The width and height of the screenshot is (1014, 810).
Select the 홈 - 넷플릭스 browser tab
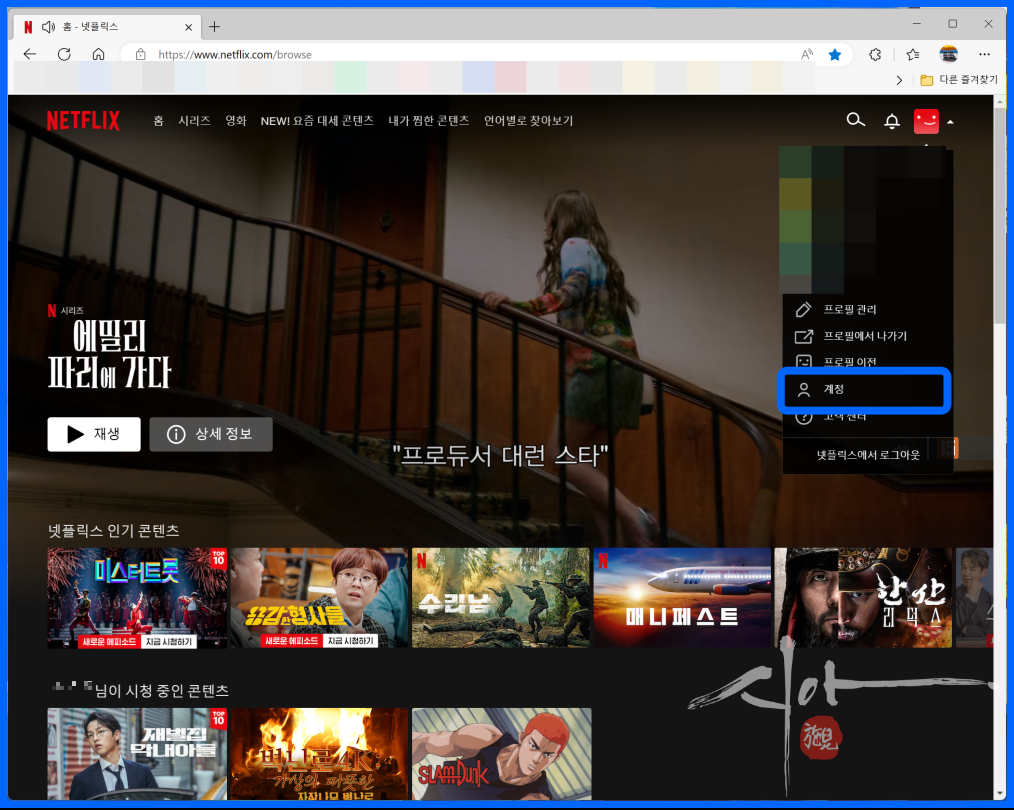pos(107,27)
